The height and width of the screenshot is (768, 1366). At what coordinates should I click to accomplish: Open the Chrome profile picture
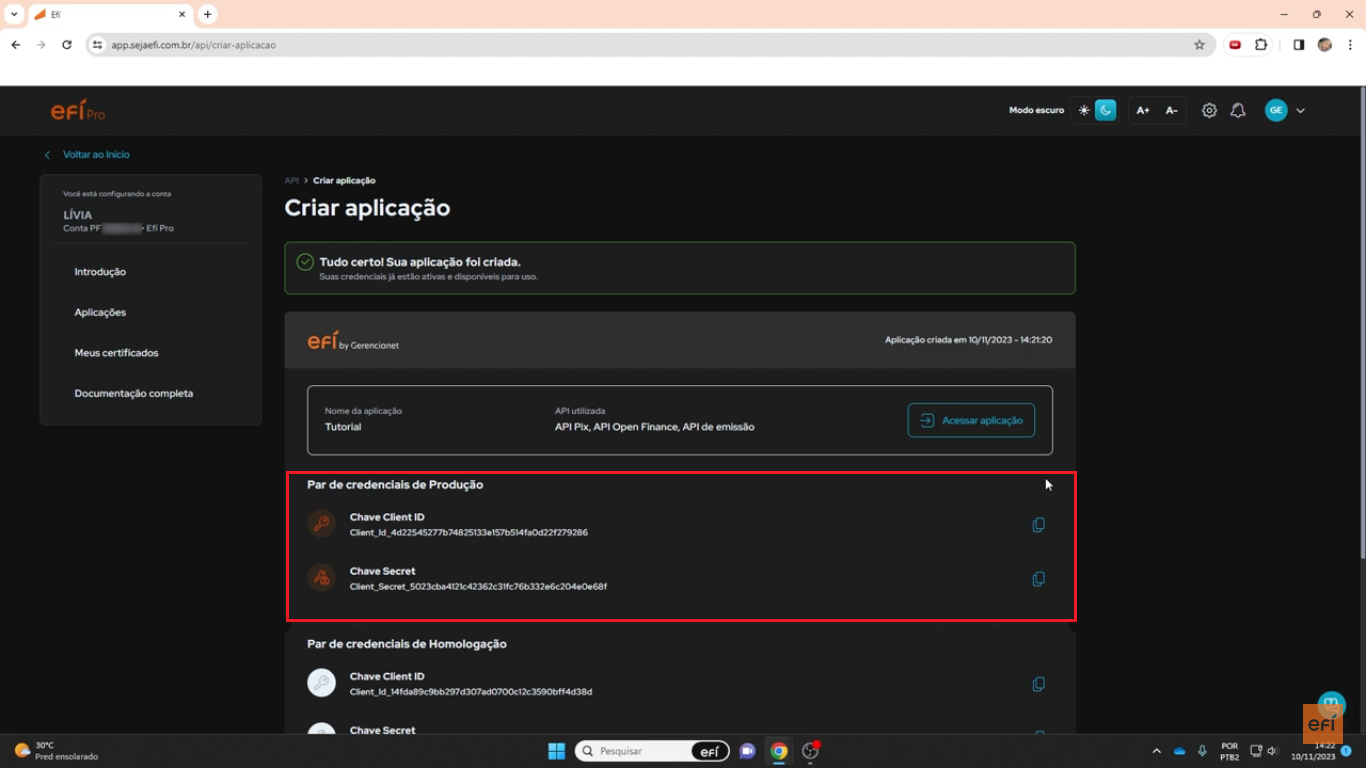click(1325, 45)
